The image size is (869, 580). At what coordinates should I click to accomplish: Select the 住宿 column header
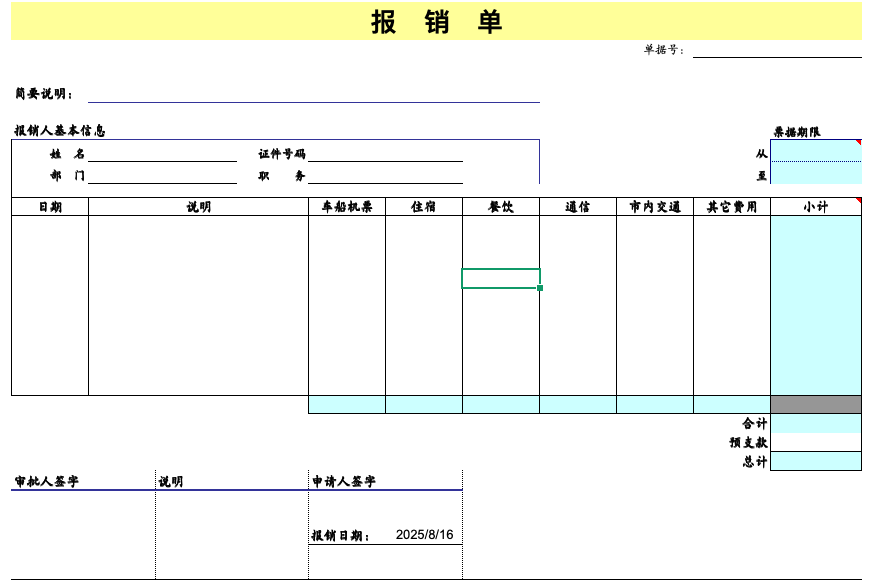[x=424, y=207]
